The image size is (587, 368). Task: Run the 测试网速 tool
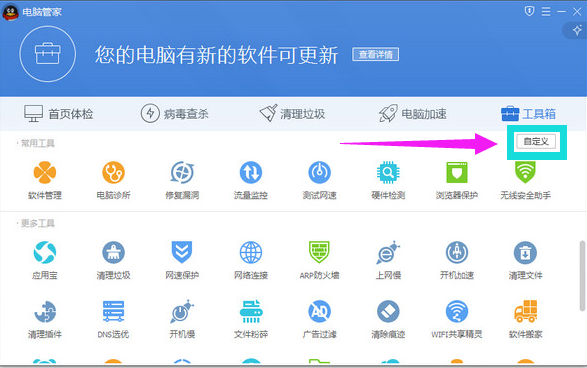319,180
